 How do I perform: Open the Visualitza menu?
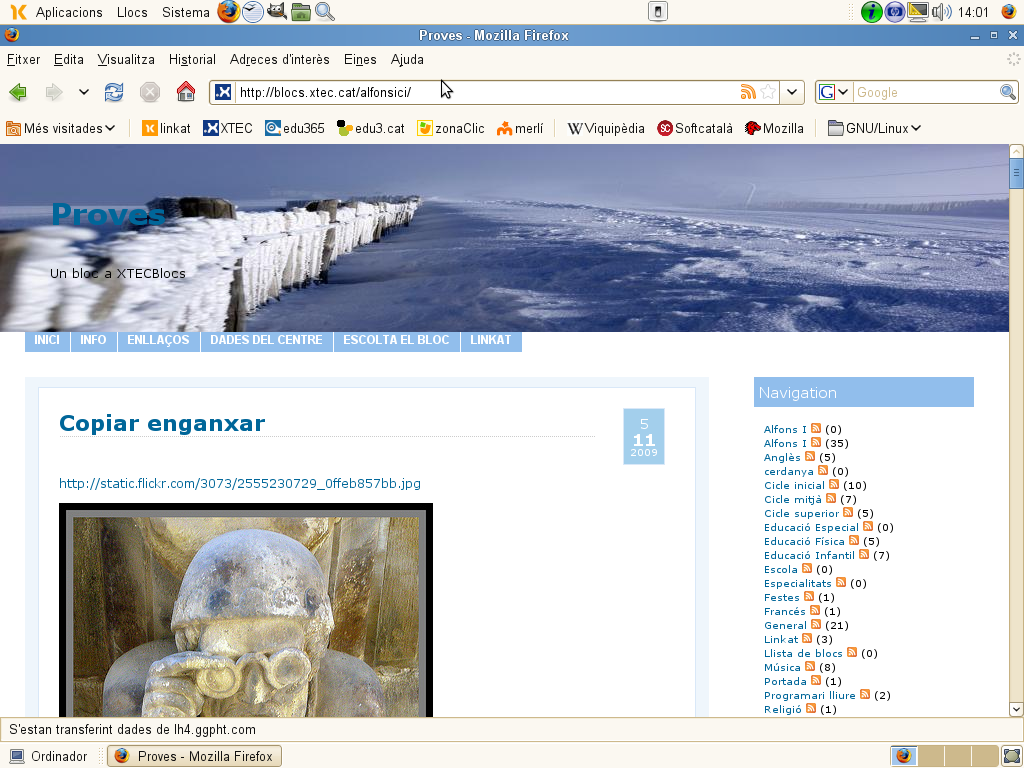click(x=126, y=59)
